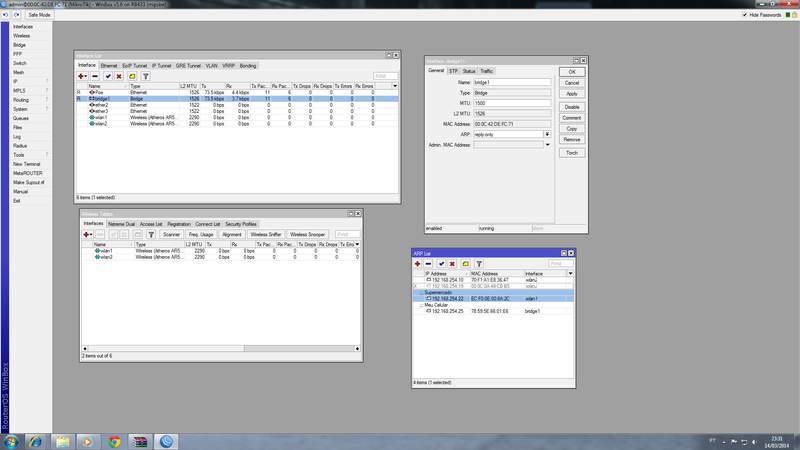Click the WinBox redo arrow icon
The height and width of the screenshot is (450, 800).
point(16,15)
